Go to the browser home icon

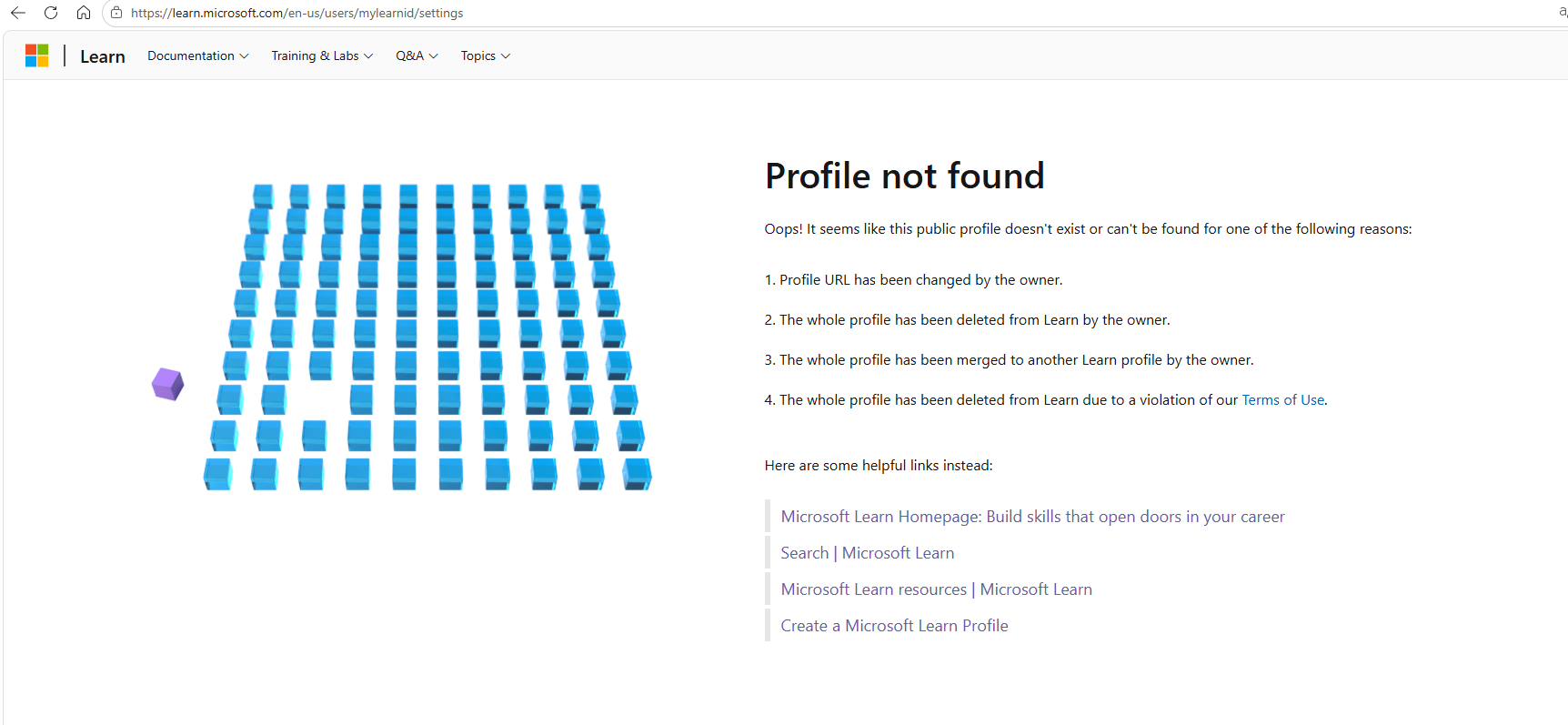pos(84,13)
